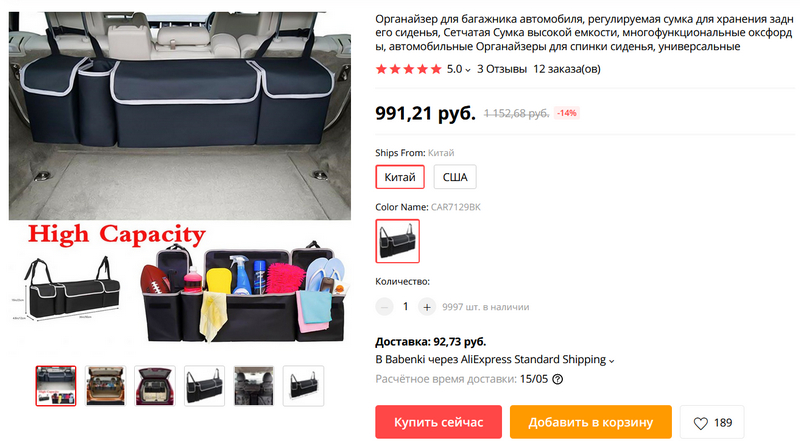Viewport: 800px width, 448px height.
Task: Select the last organizer thumbnail
Action: tap(303, 386)
